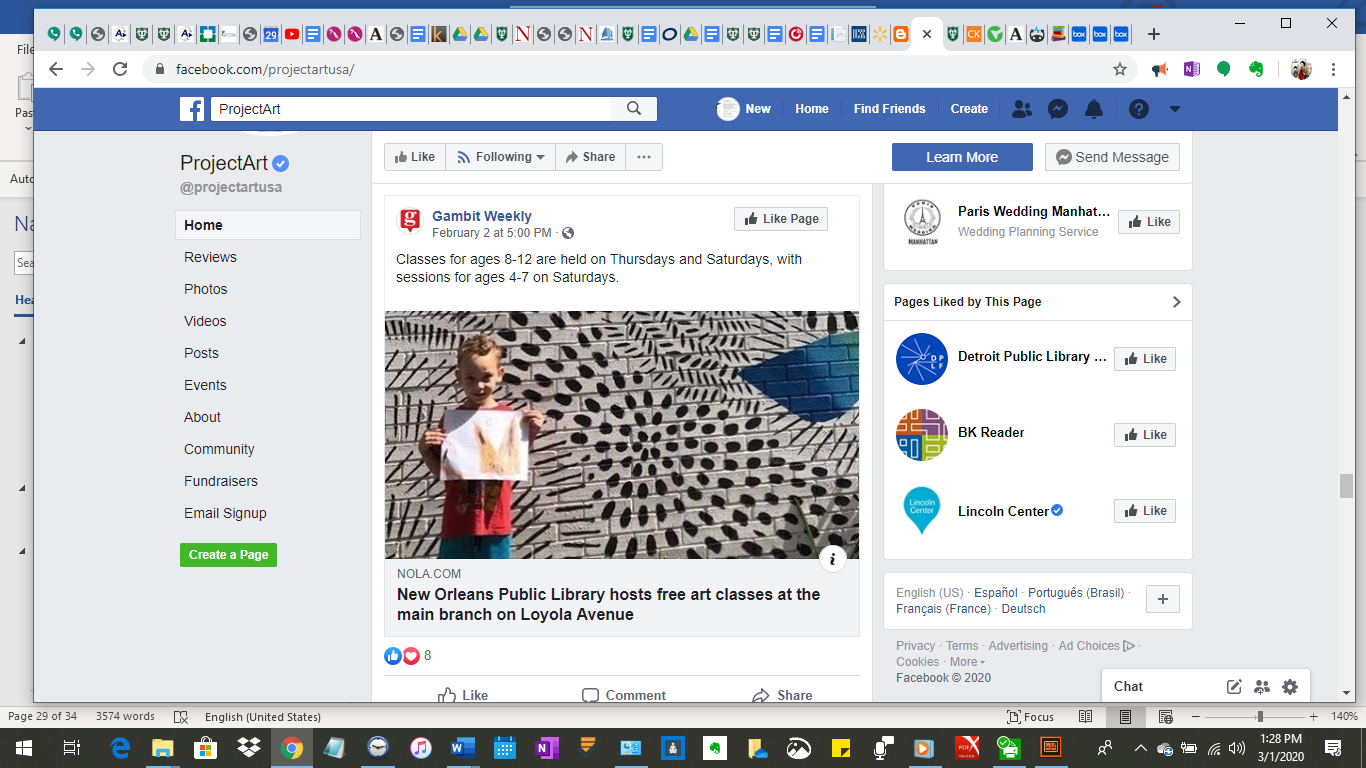Like the Gambit Weekly post
The image size is (1366, 768).
pos(463,695)
